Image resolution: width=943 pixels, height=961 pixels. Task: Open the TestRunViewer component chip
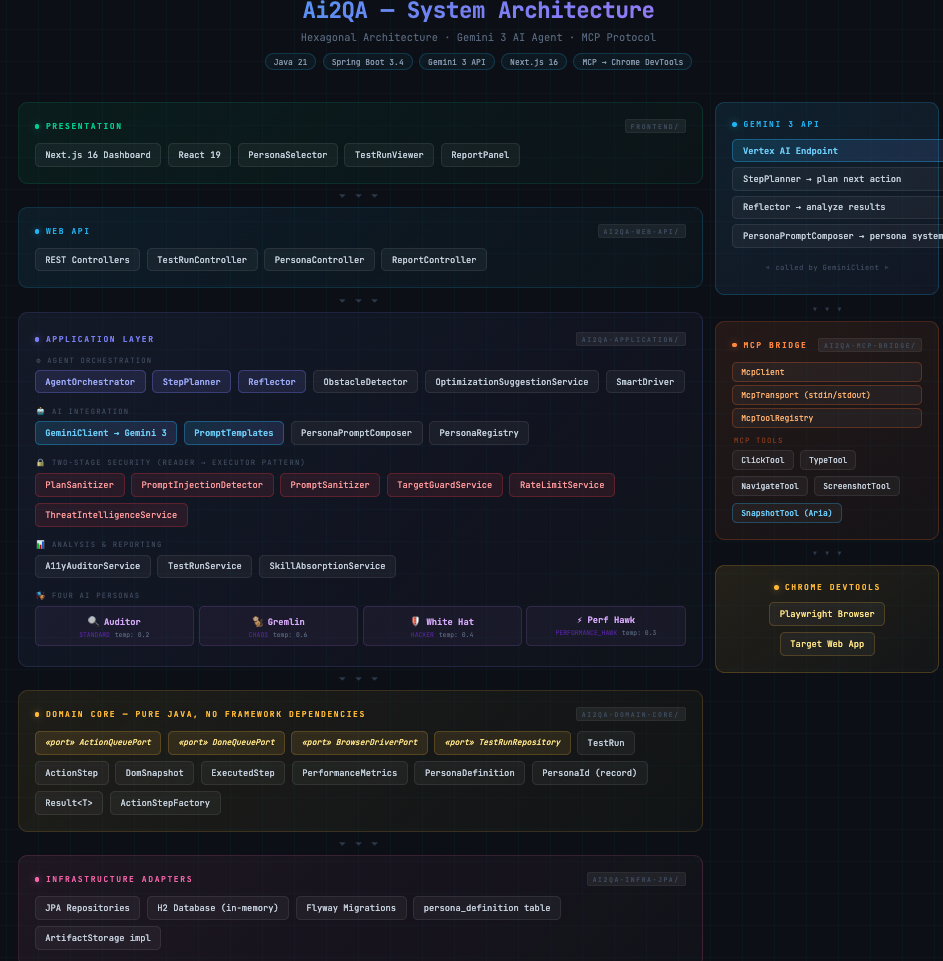coord(389,155)
